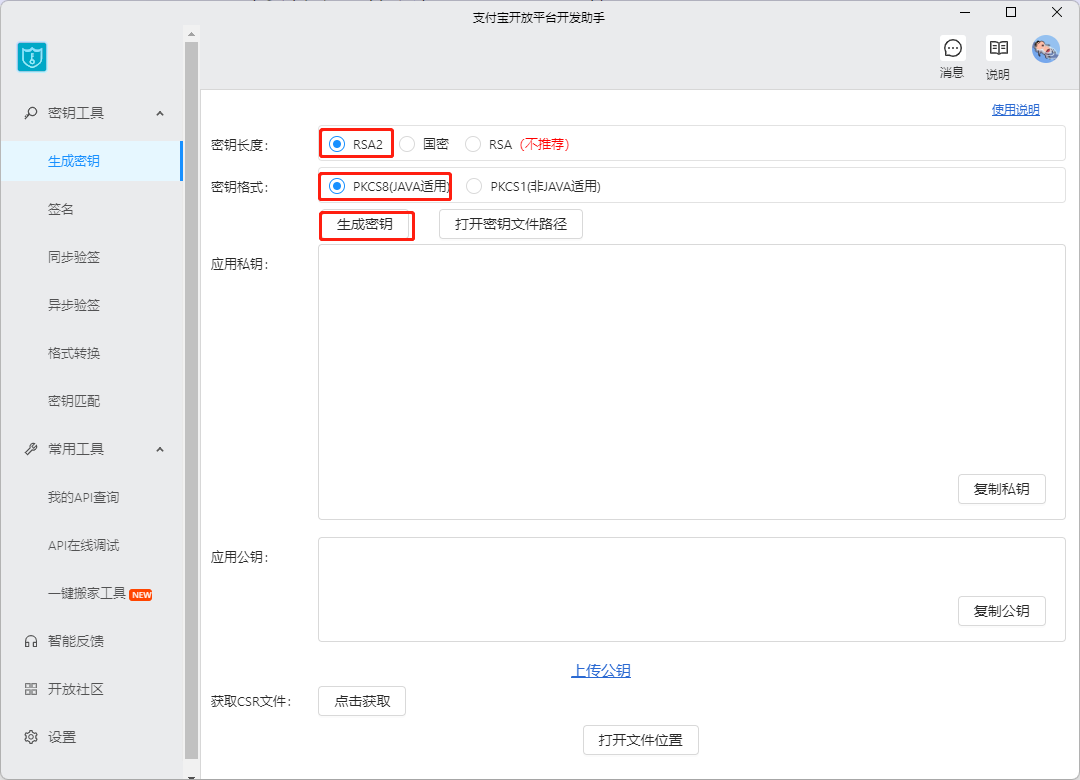Click the 点击获取 CSR button
The height and width of the screenshot is (780, 1080).
pyautogui.click(x=362, y=701)
